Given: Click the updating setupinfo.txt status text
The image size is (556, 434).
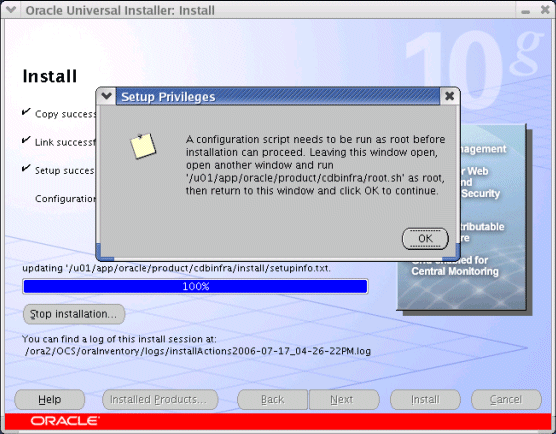Looking at the screenshot, I should (176, 268).
